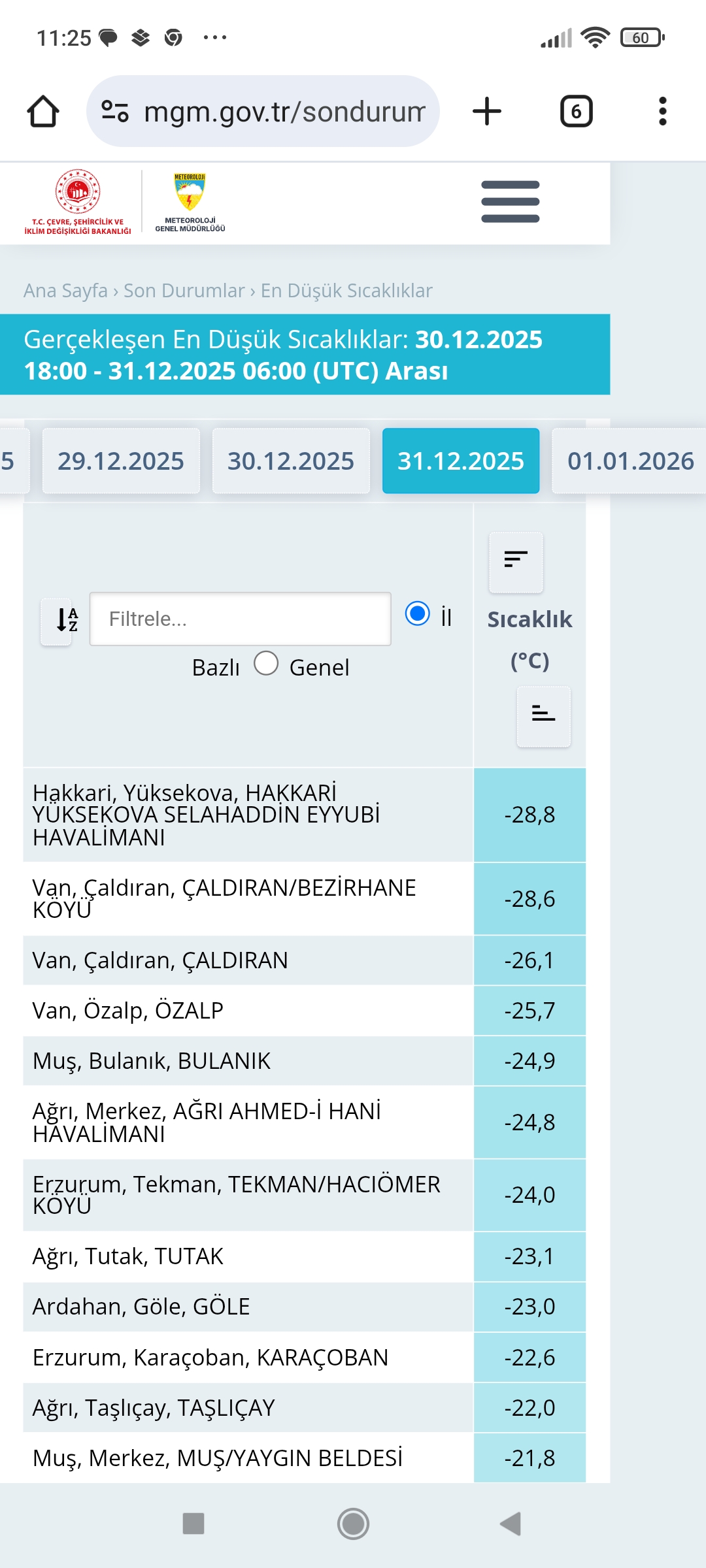Sort temperatures descending icon above Sıcaklık
The image size is (706, 1568).
(x=516, y=562)
